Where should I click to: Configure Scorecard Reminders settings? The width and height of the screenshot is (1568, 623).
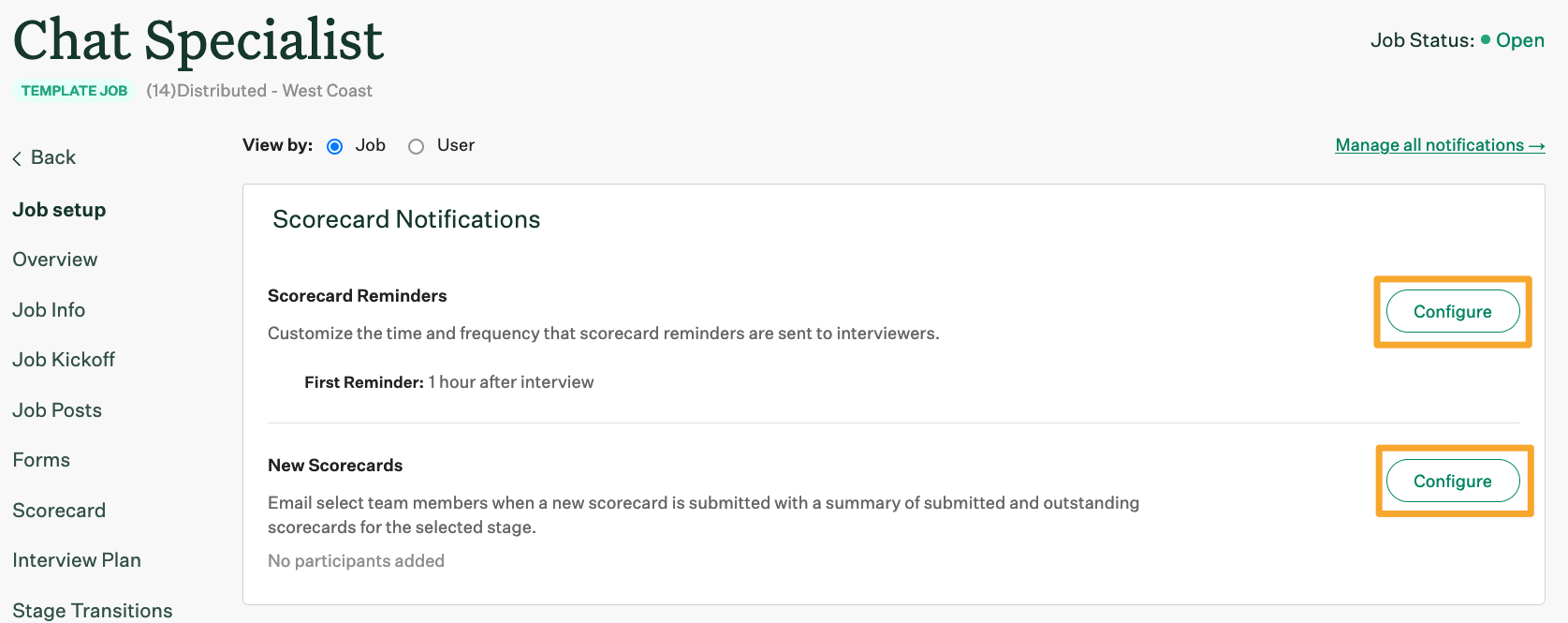tap(1452, 311)
